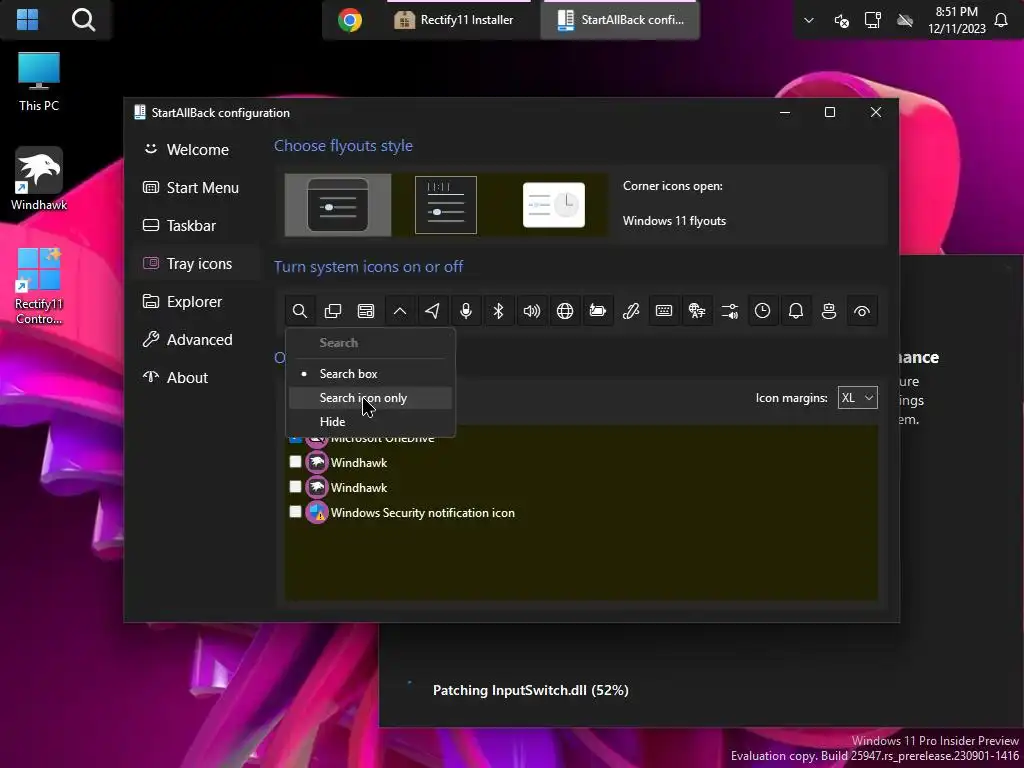Switch to the Taskbar section

197,225
